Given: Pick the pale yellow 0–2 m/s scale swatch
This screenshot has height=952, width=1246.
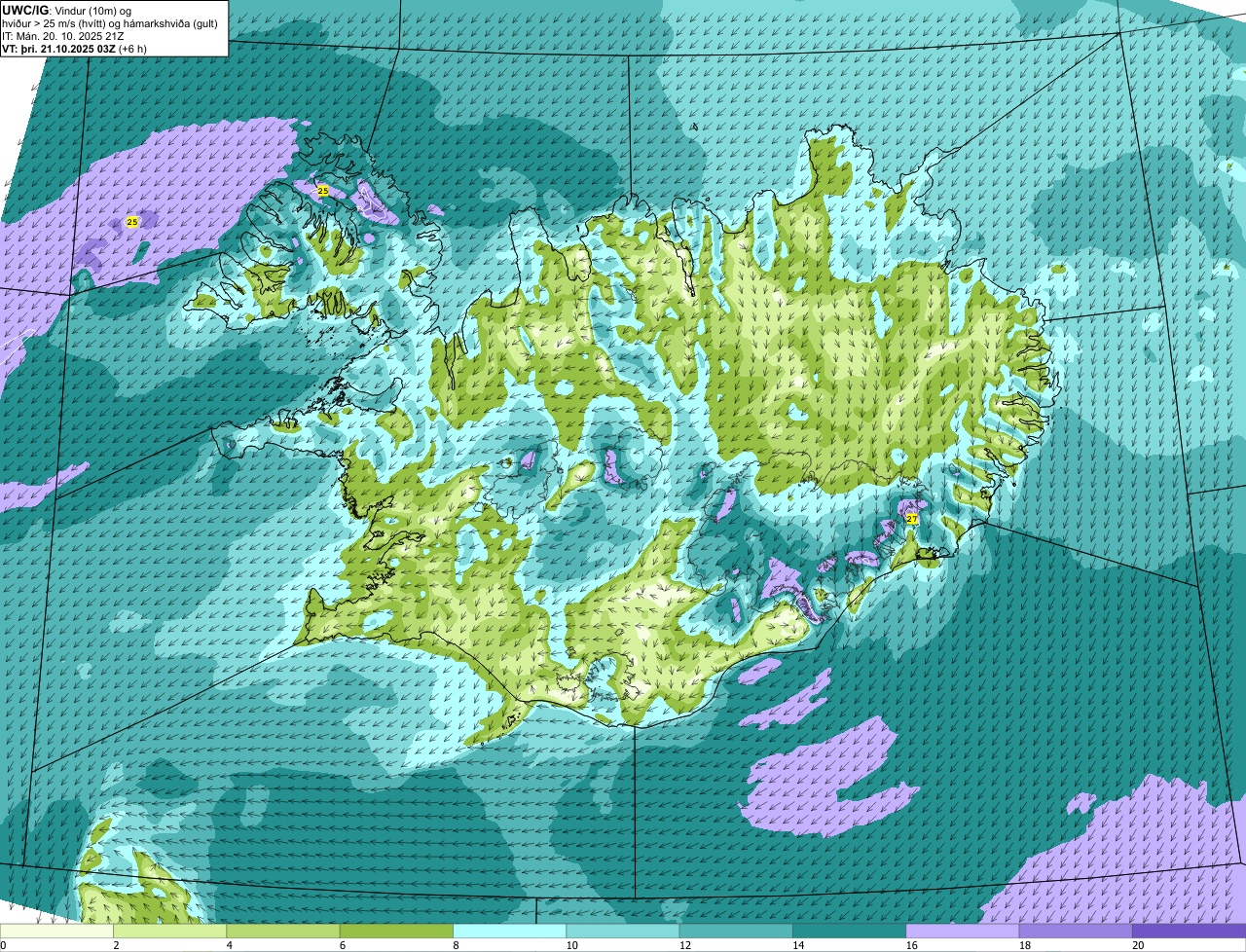Looking at the screenshot, I should click(56, 932).
